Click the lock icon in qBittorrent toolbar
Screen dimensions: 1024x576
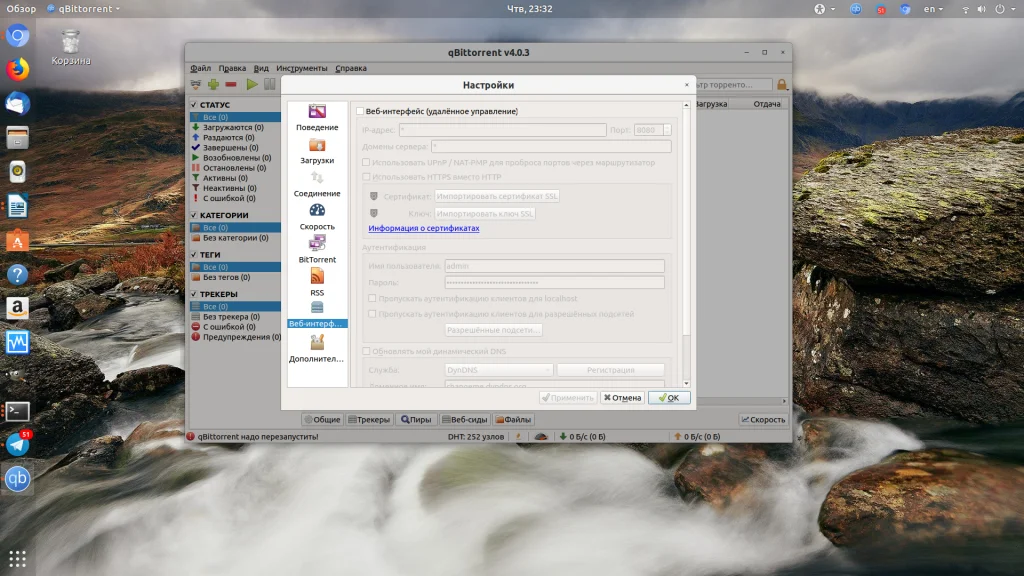click(x=782, y=84)
